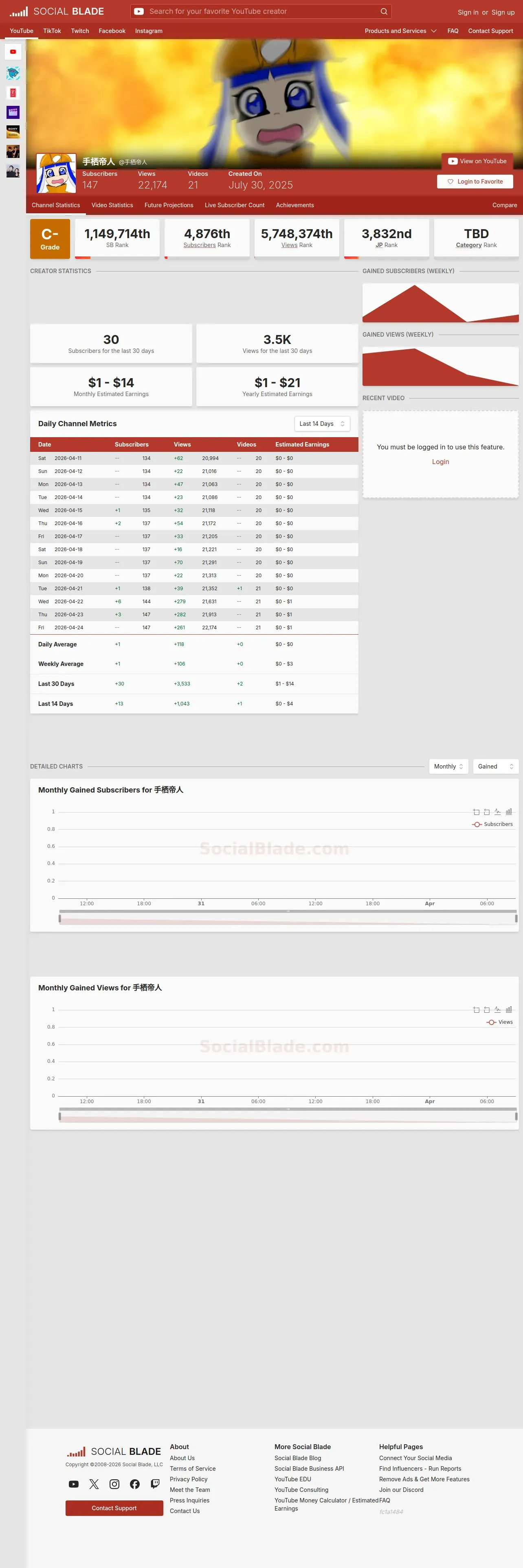Click the Social Blade logo in header
Viewport: 523px width, 1568px height.
click(57, 11)
